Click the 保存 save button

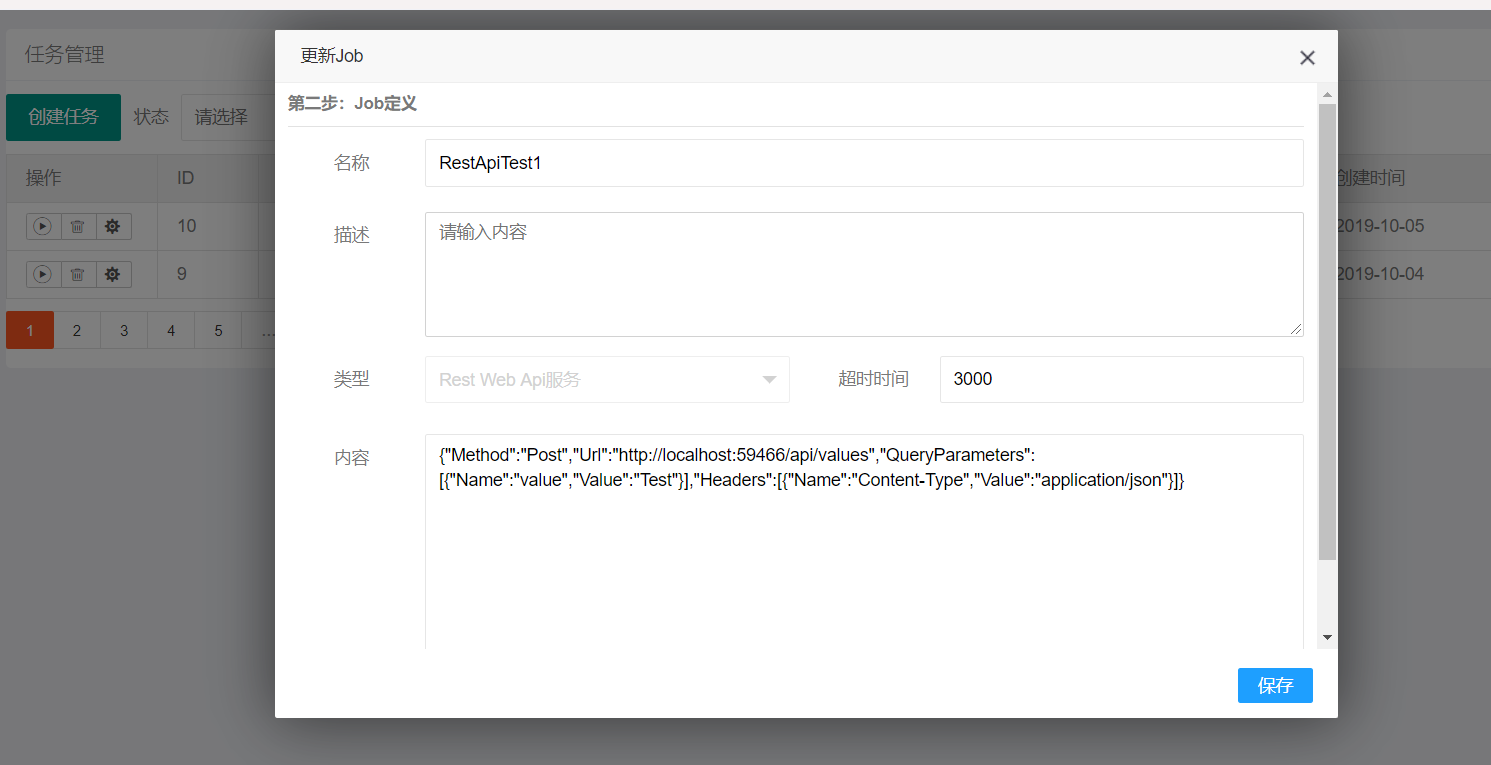tap(1274, 686)
